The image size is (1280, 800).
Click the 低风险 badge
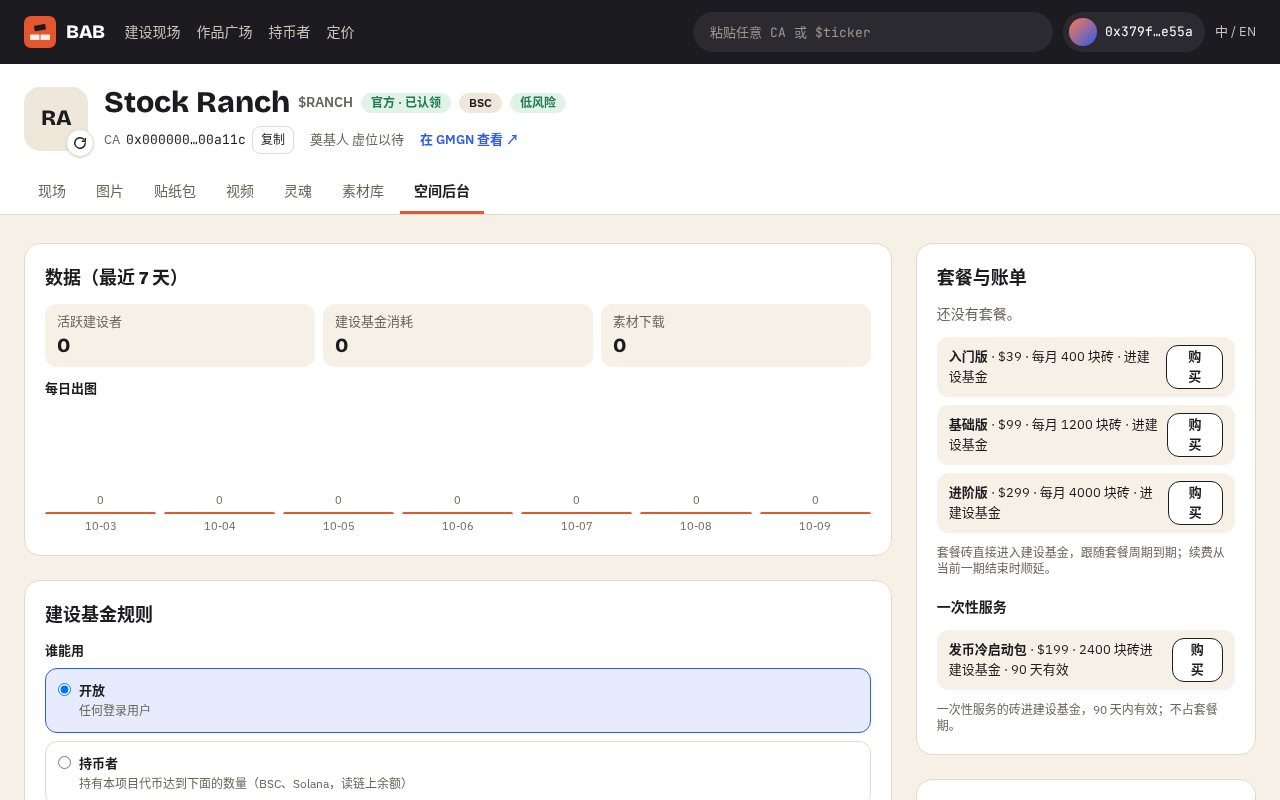coord(538,103)
